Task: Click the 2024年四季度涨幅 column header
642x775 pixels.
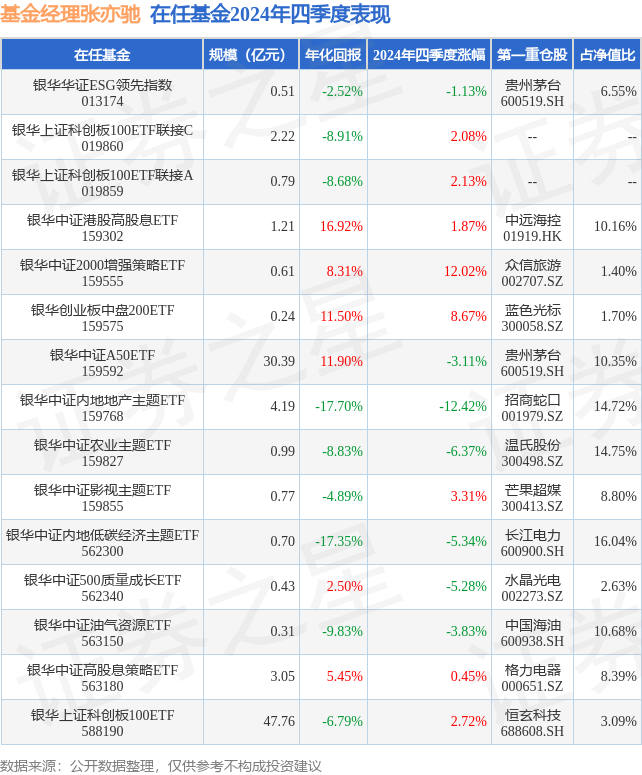Action: point(429,55)
